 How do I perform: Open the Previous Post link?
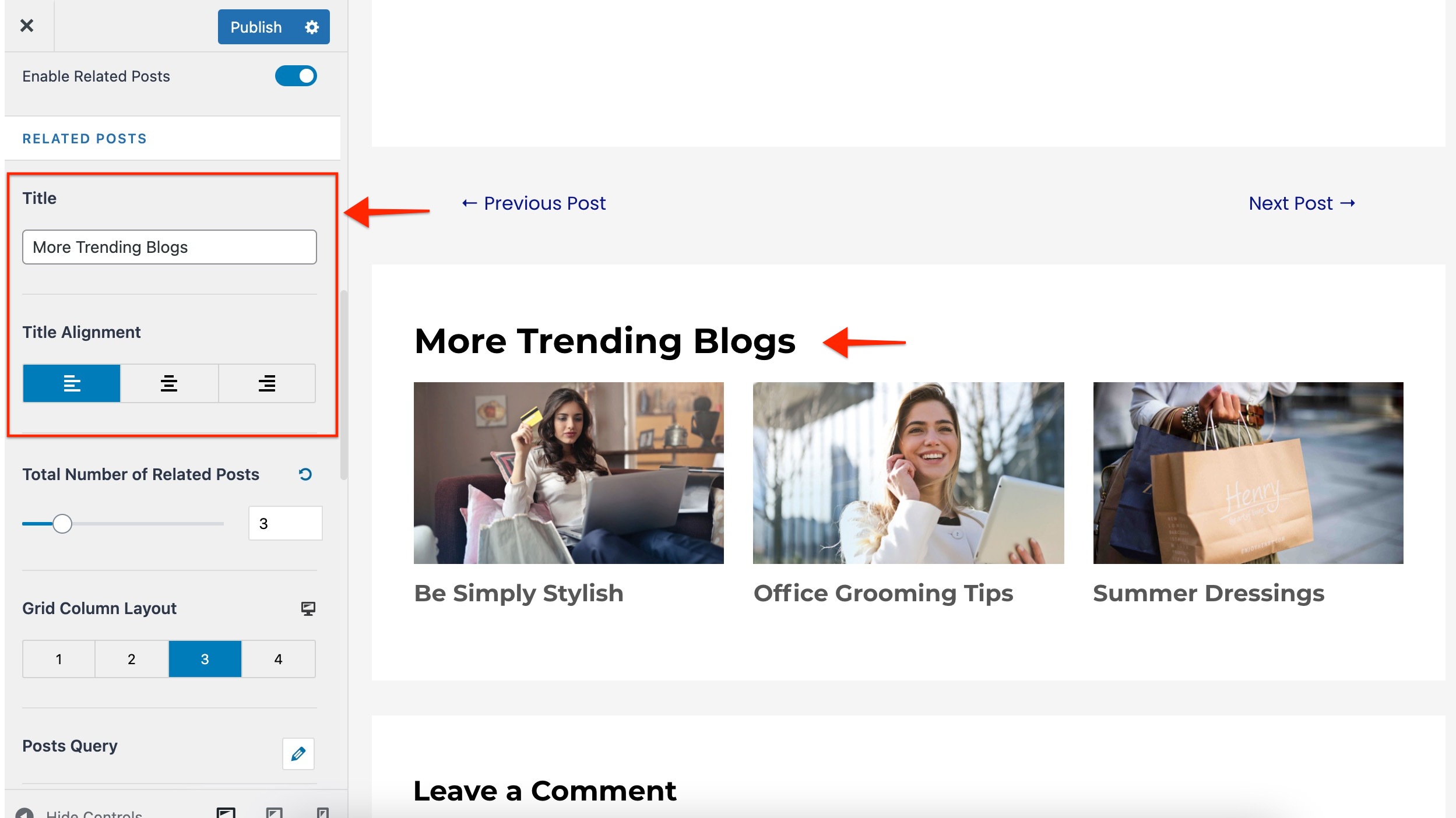point(533,203)
